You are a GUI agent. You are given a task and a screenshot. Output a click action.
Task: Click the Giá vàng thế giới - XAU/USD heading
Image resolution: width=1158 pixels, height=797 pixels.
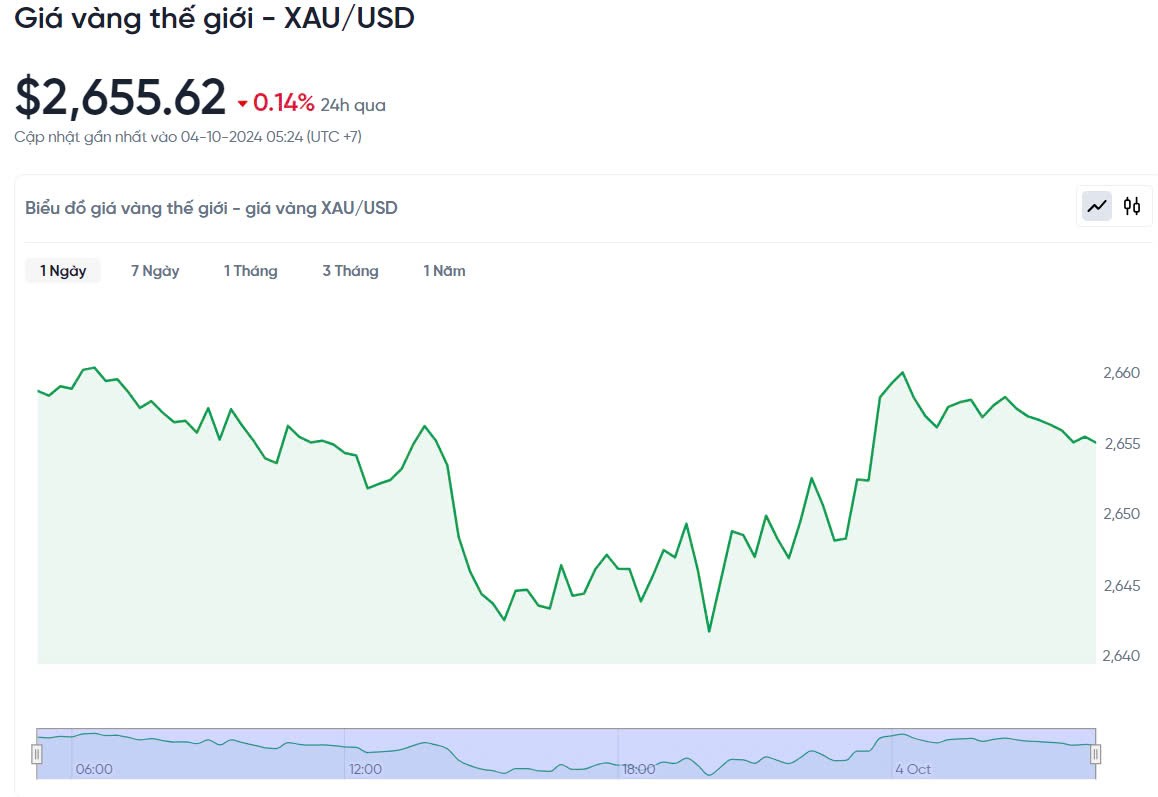(x=214, y=18)
